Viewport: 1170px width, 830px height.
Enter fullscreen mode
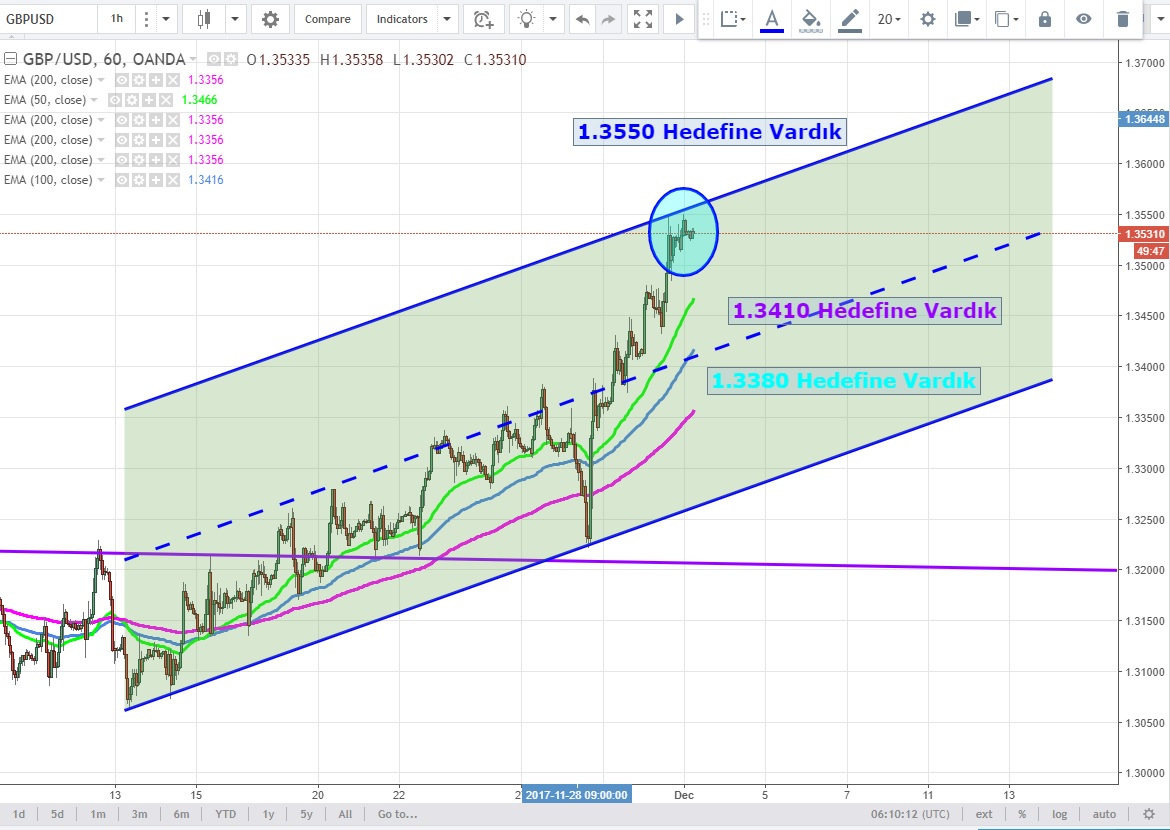(643, 19)
